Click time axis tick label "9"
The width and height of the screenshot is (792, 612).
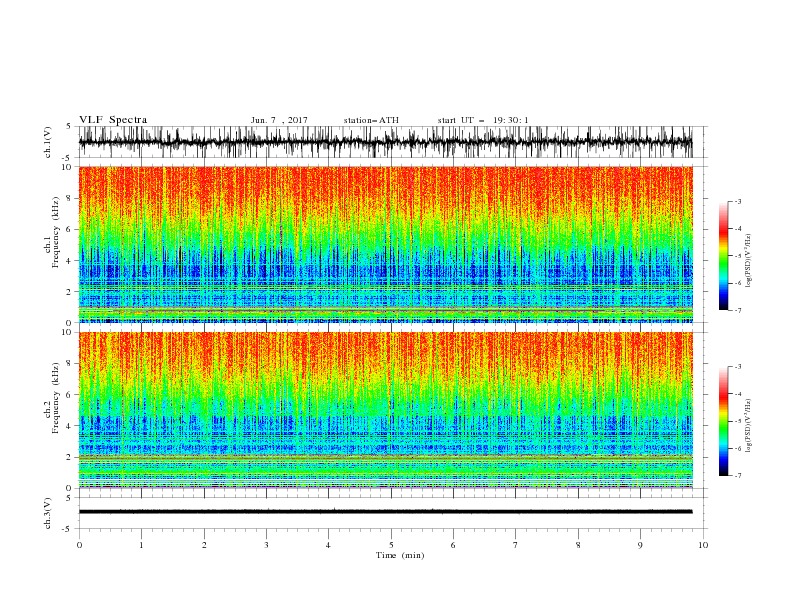click(x=640, y=545)
